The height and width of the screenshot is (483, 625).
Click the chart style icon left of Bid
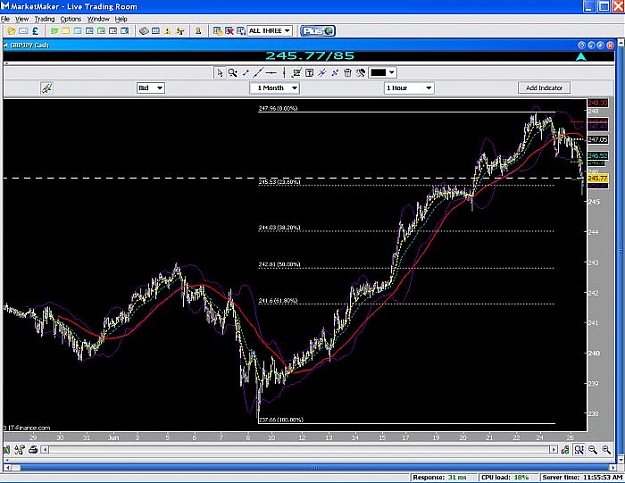click(47, 88)
